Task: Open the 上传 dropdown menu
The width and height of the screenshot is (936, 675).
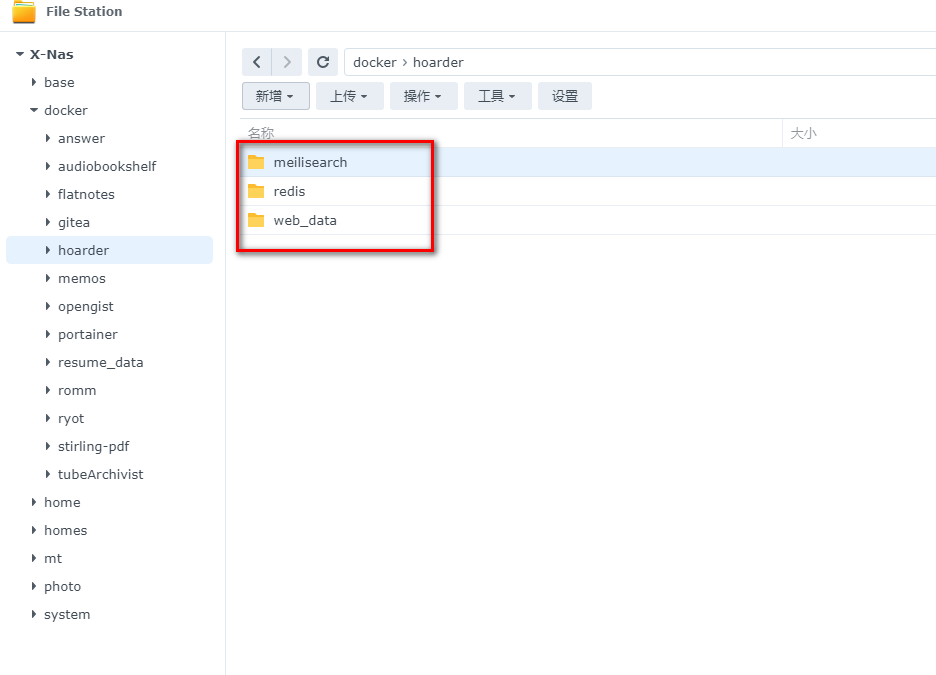Action: pos(349,96)
